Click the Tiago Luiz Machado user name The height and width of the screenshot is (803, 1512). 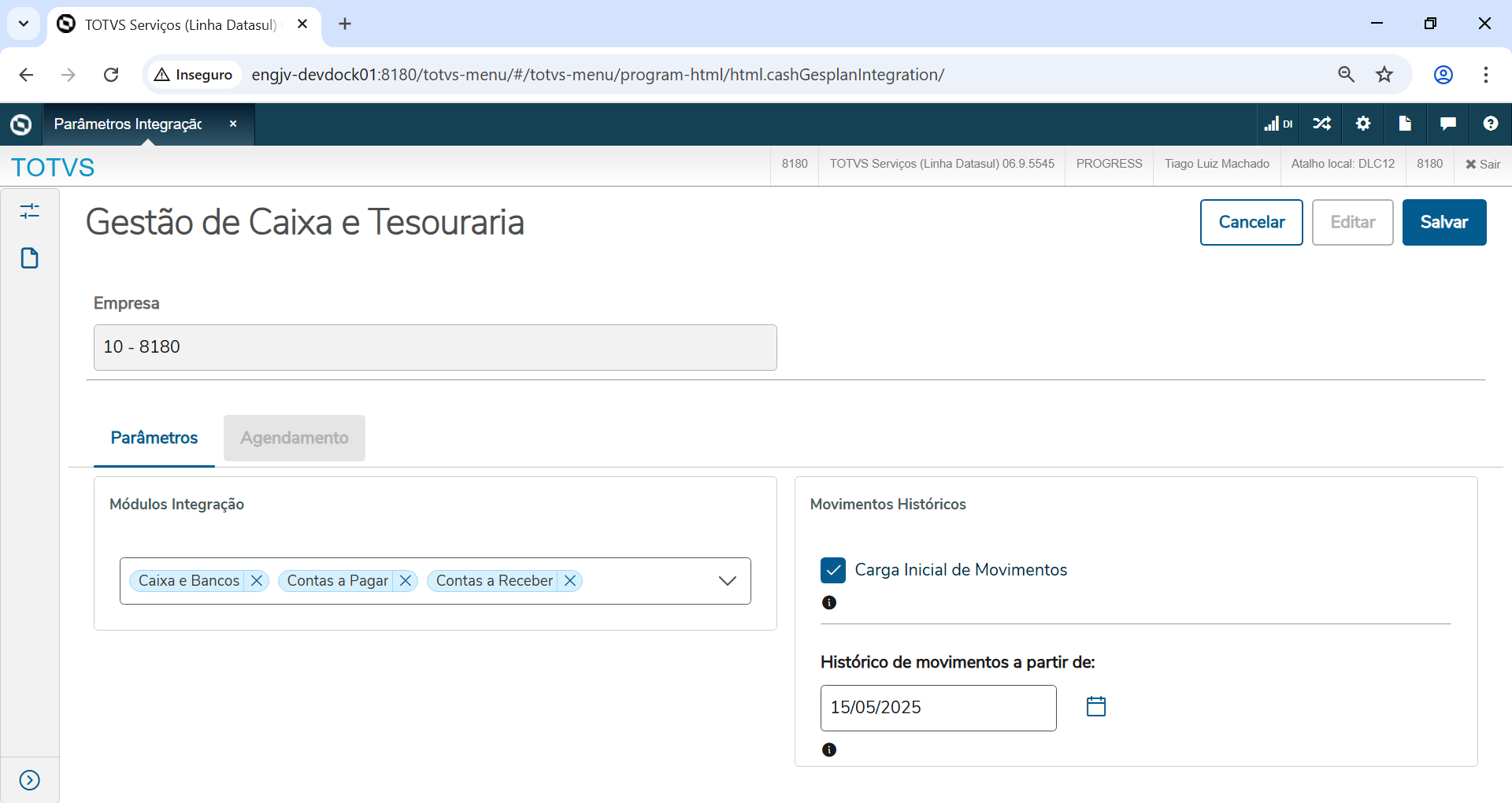1217,164
